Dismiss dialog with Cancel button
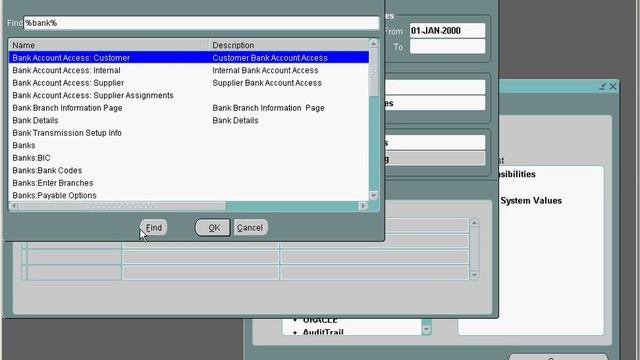Viewport: 640px width, 360px height. point(250,227)
